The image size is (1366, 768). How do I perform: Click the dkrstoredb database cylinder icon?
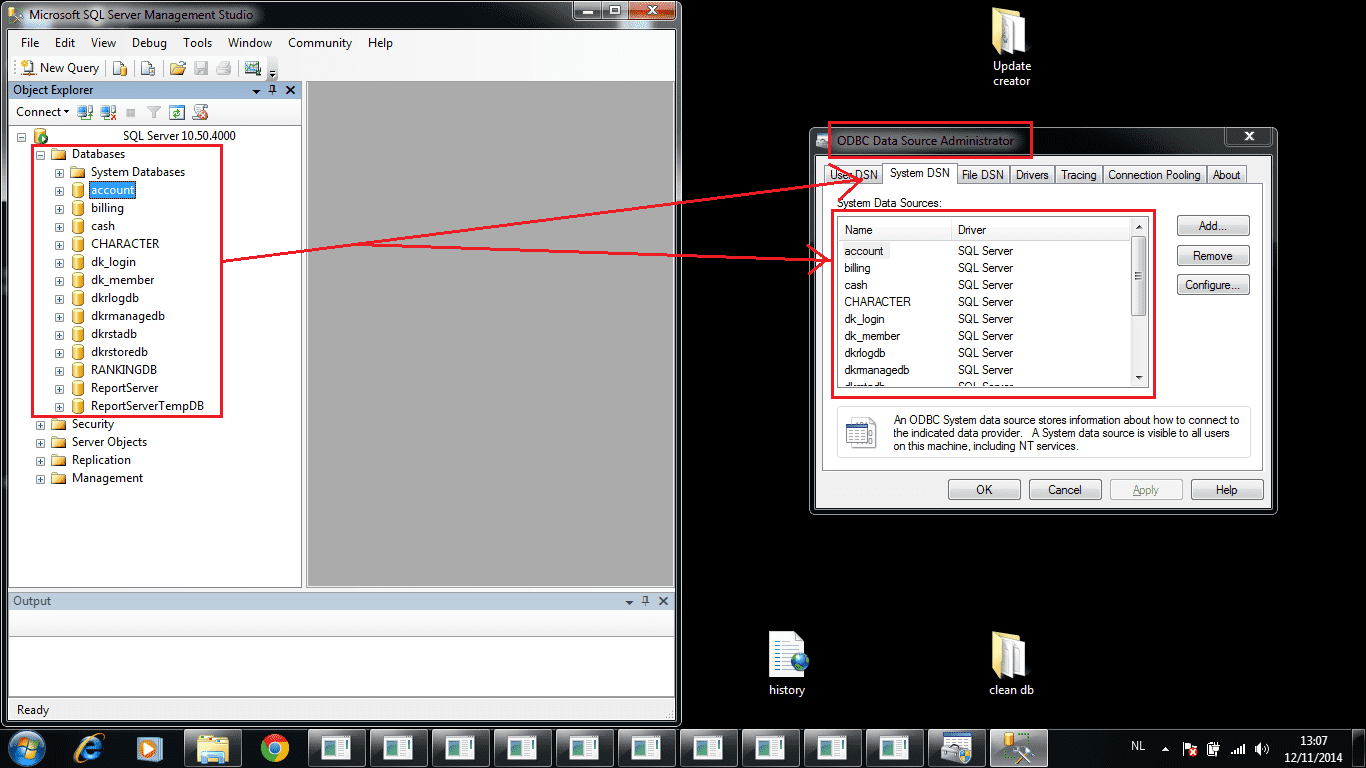[78, 352]
